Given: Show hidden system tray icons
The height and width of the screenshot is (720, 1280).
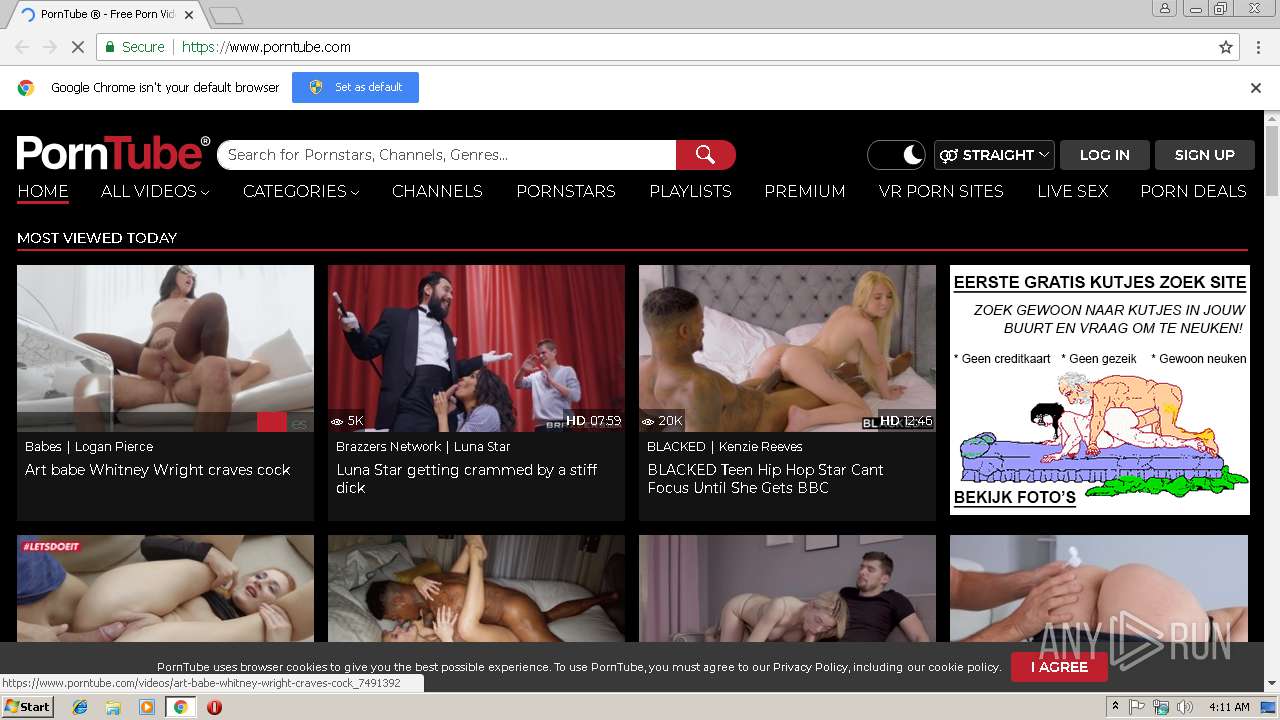Looking at the screenshot, I should (x=1116, y=707).
